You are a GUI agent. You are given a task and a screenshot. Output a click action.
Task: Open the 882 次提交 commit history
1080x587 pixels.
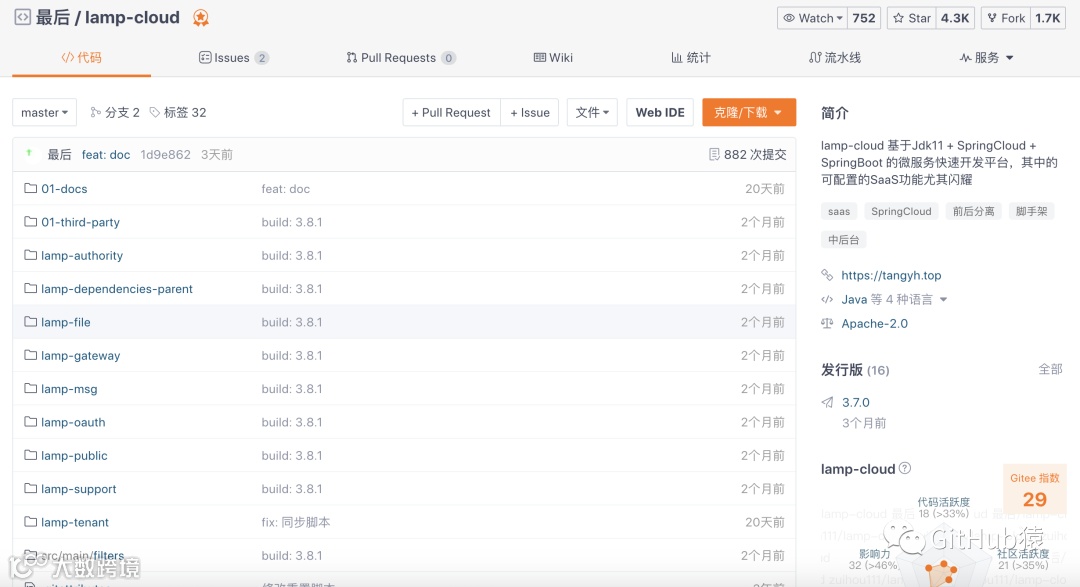point(747,154)
